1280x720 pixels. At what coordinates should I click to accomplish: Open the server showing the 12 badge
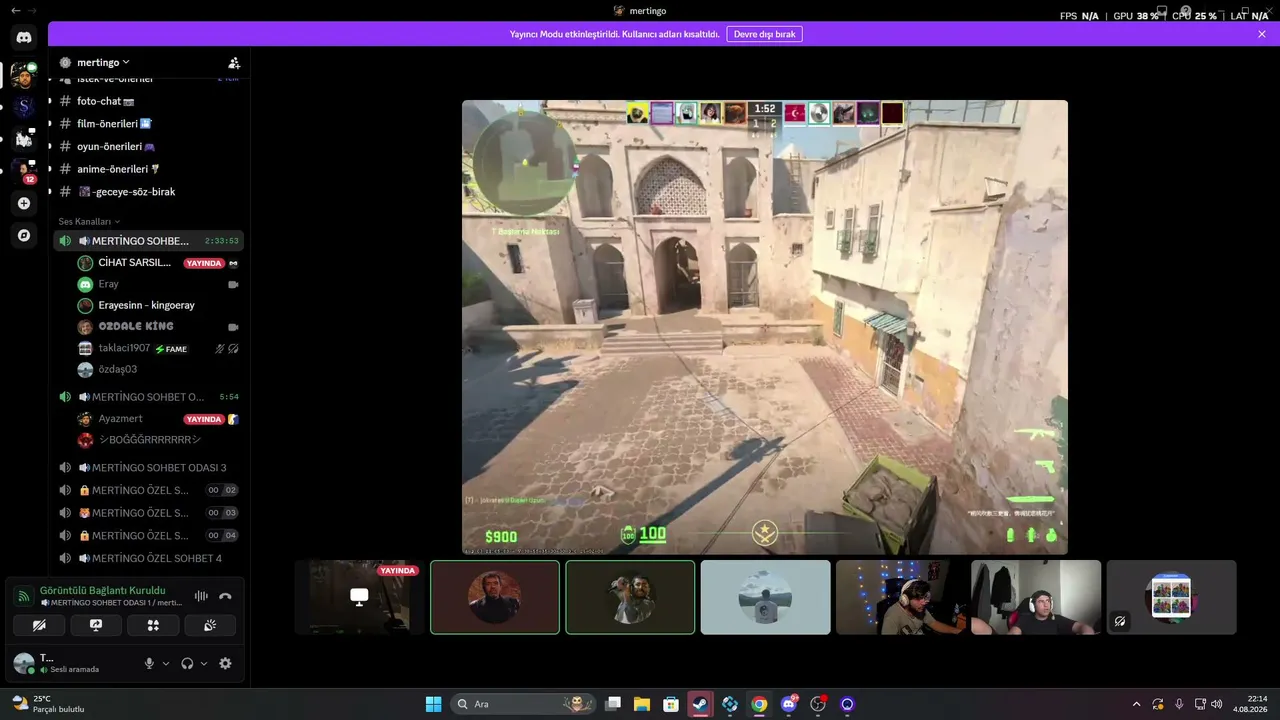coord(24,171)
